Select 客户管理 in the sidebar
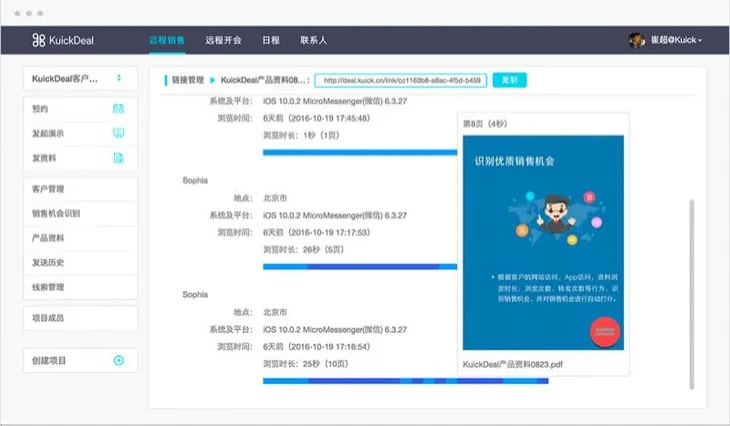Image resolution: width=730 pixels, height=426 pixels. [x=81, y=189]
